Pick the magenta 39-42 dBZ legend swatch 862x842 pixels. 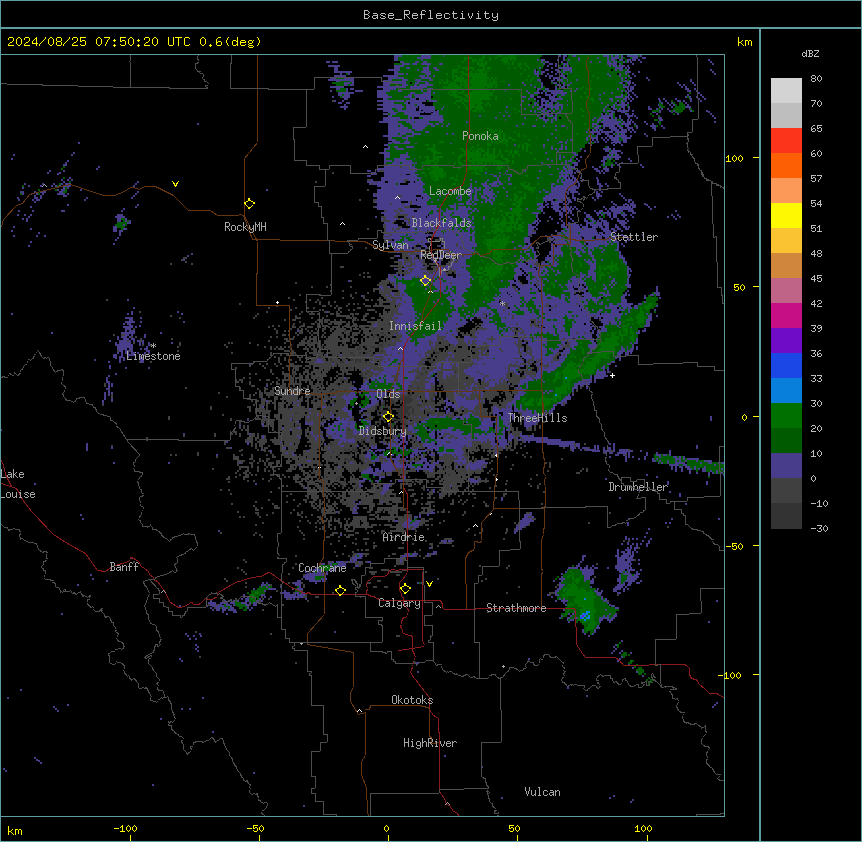[x=786, y=315]
